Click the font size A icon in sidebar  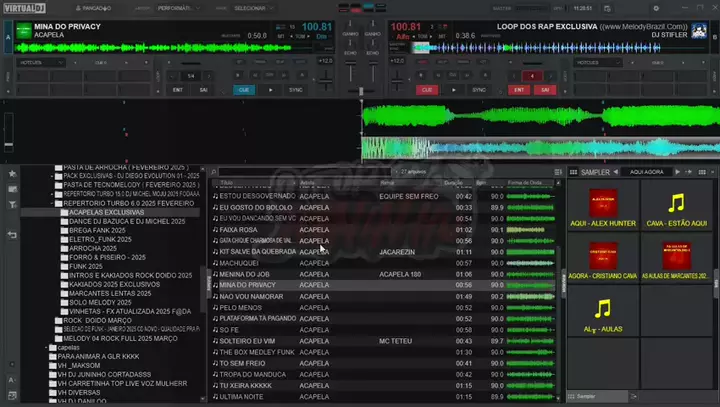[12, 380]
